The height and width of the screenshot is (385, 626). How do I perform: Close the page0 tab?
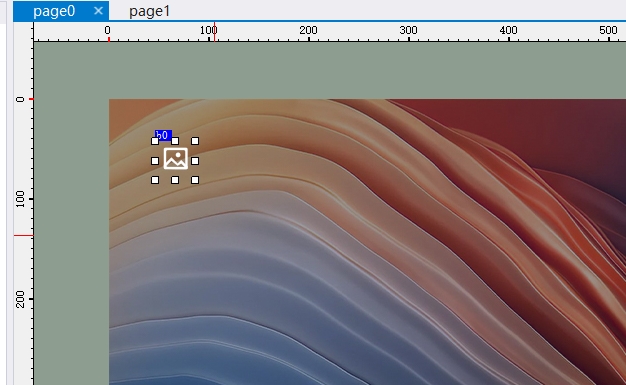[98, 11]
